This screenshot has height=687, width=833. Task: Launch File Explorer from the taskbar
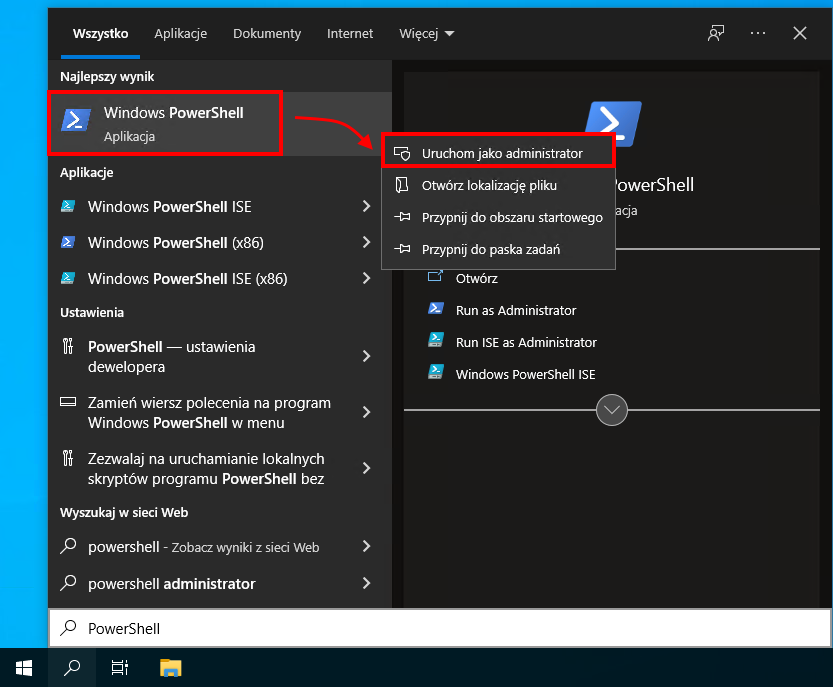point(171,668)
